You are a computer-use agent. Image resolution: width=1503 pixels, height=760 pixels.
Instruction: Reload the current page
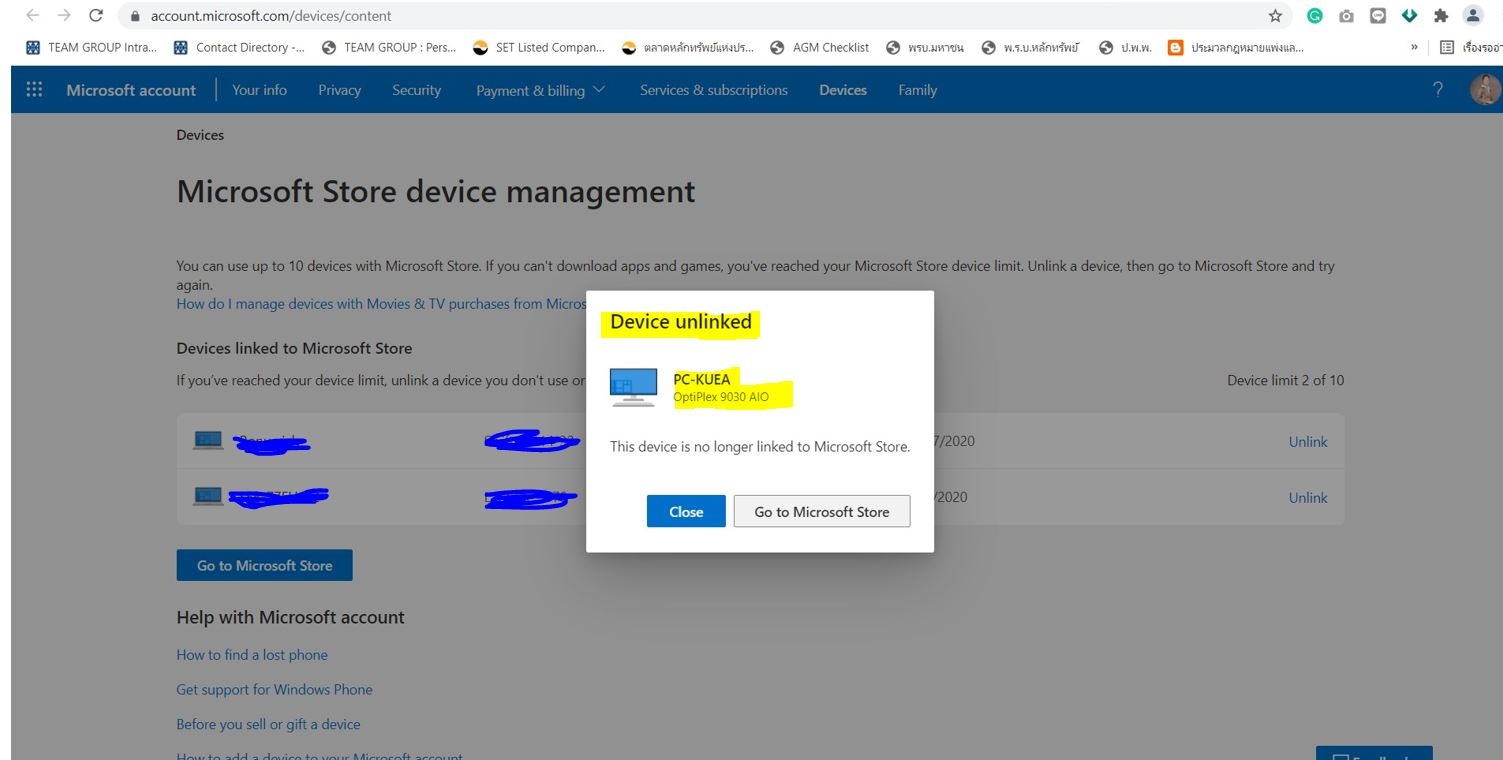pyautogui.click(x=96, y=15)
